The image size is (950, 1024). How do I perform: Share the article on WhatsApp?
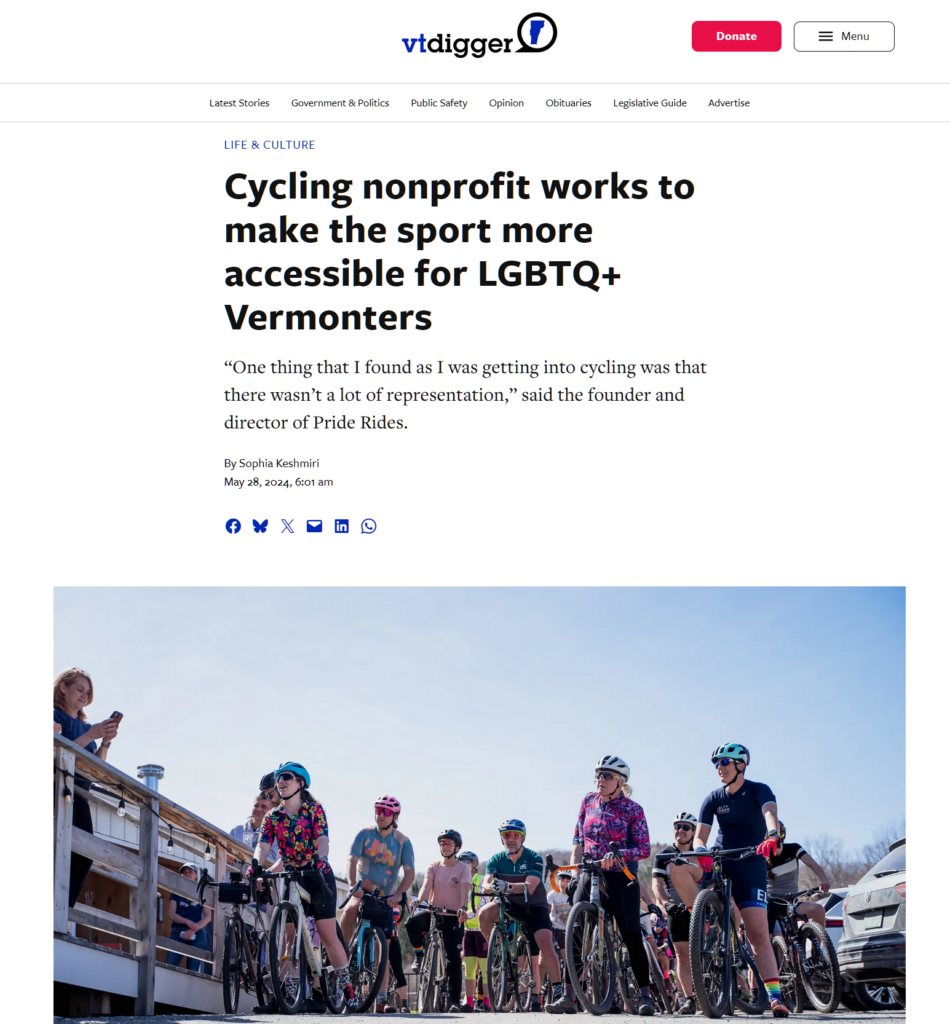tap(369, 526)
